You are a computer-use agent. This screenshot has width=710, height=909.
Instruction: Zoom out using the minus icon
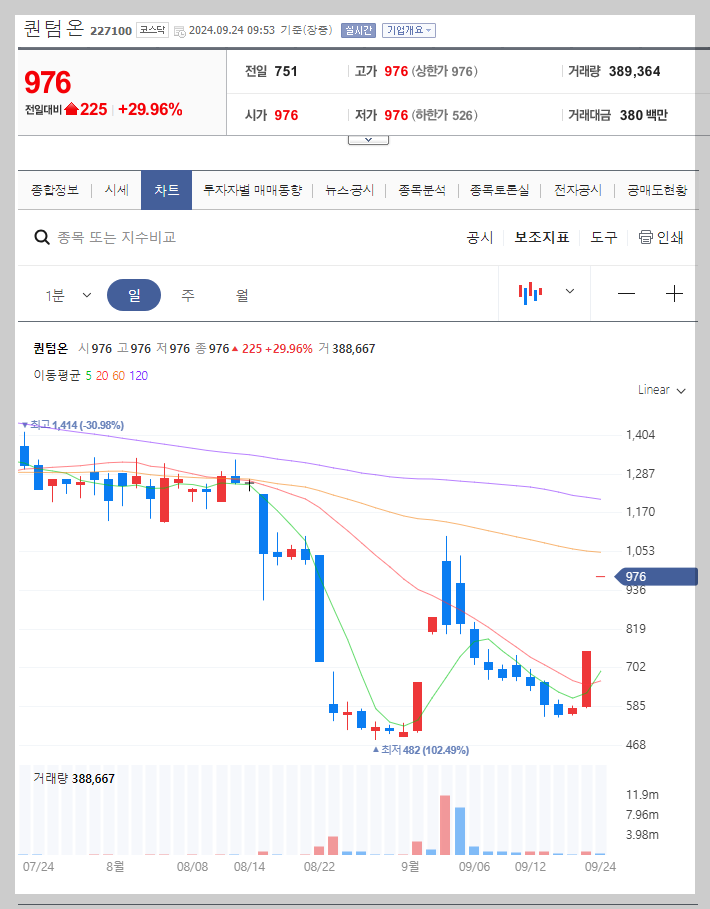point(626,294)
